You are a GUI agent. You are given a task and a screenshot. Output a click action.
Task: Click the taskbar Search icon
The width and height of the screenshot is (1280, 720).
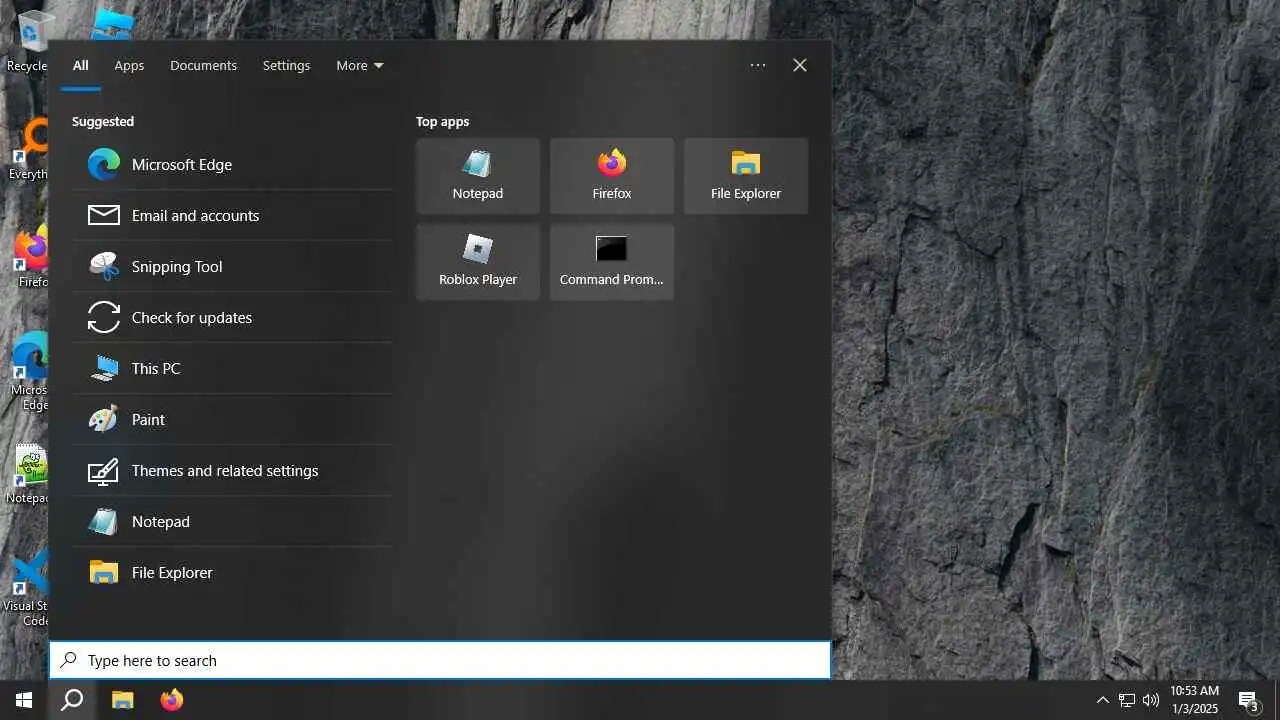(x=72, y=700)
